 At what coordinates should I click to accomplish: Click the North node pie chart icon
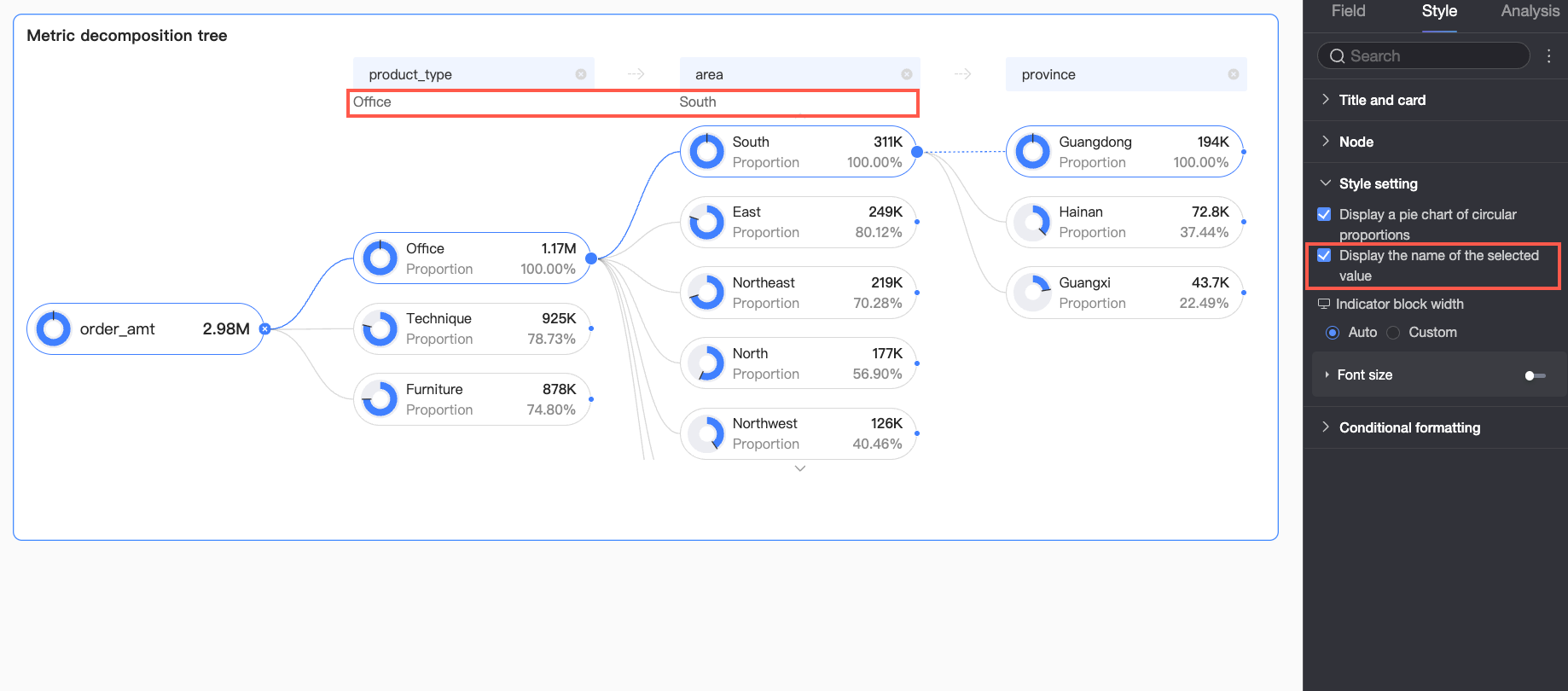click(706, 363)
